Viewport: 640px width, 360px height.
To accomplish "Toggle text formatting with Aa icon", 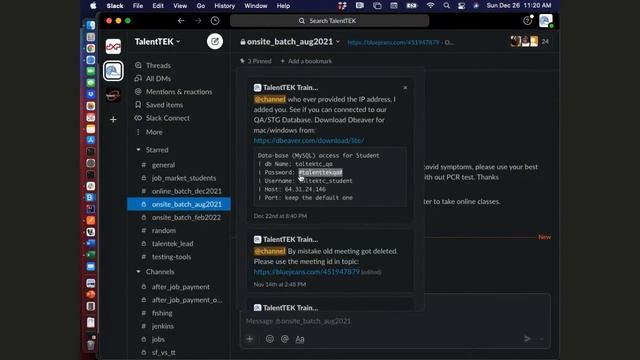I will tap(300, 339).
